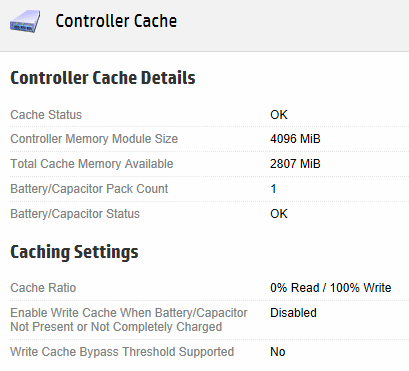
Task: Click the Controller Cache title text
Action: pos(116,21)
